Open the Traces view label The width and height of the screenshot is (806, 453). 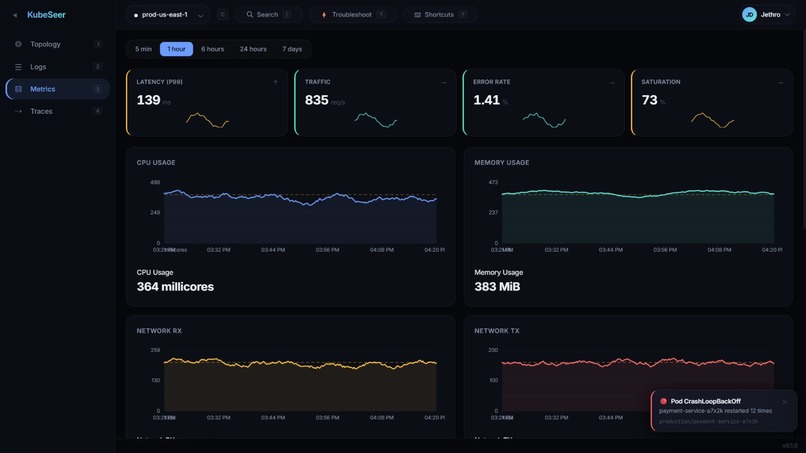(x=41, y=111)
